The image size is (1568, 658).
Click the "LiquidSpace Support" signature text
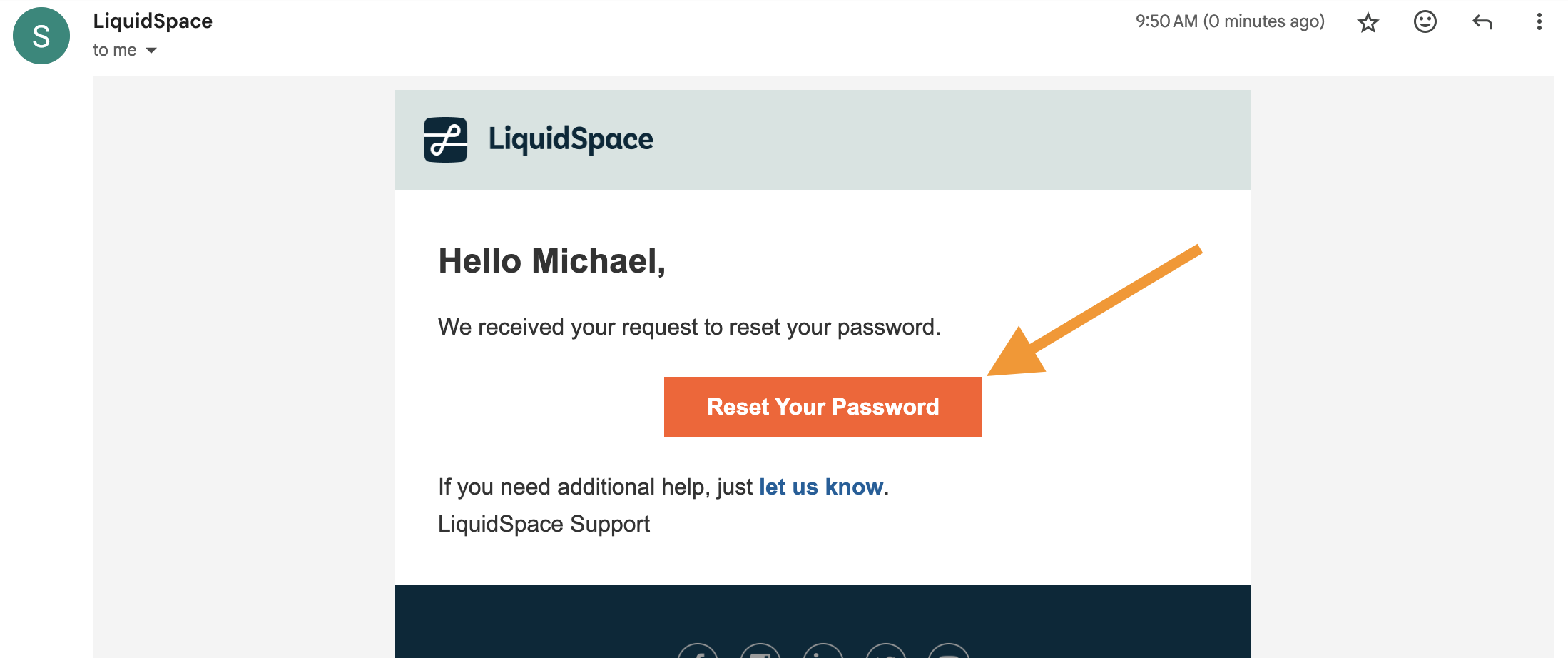click(544, 524)
